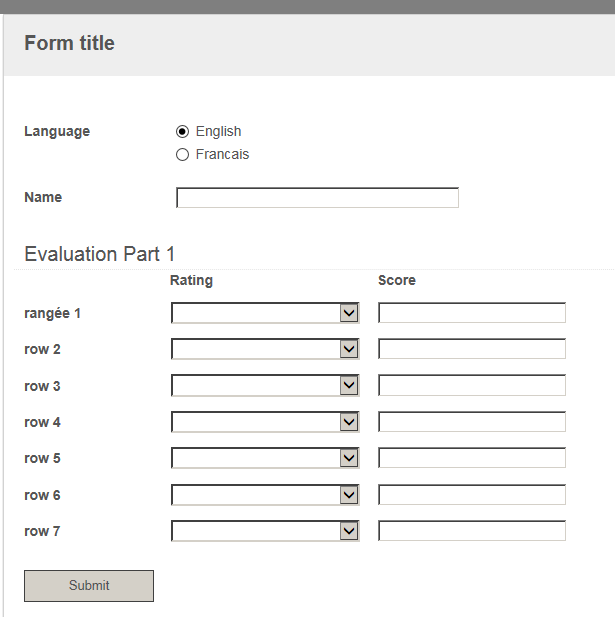Screen dimensions: 615x617
Task: Focus the Score field for row 2
Action: tap(472, 349)
